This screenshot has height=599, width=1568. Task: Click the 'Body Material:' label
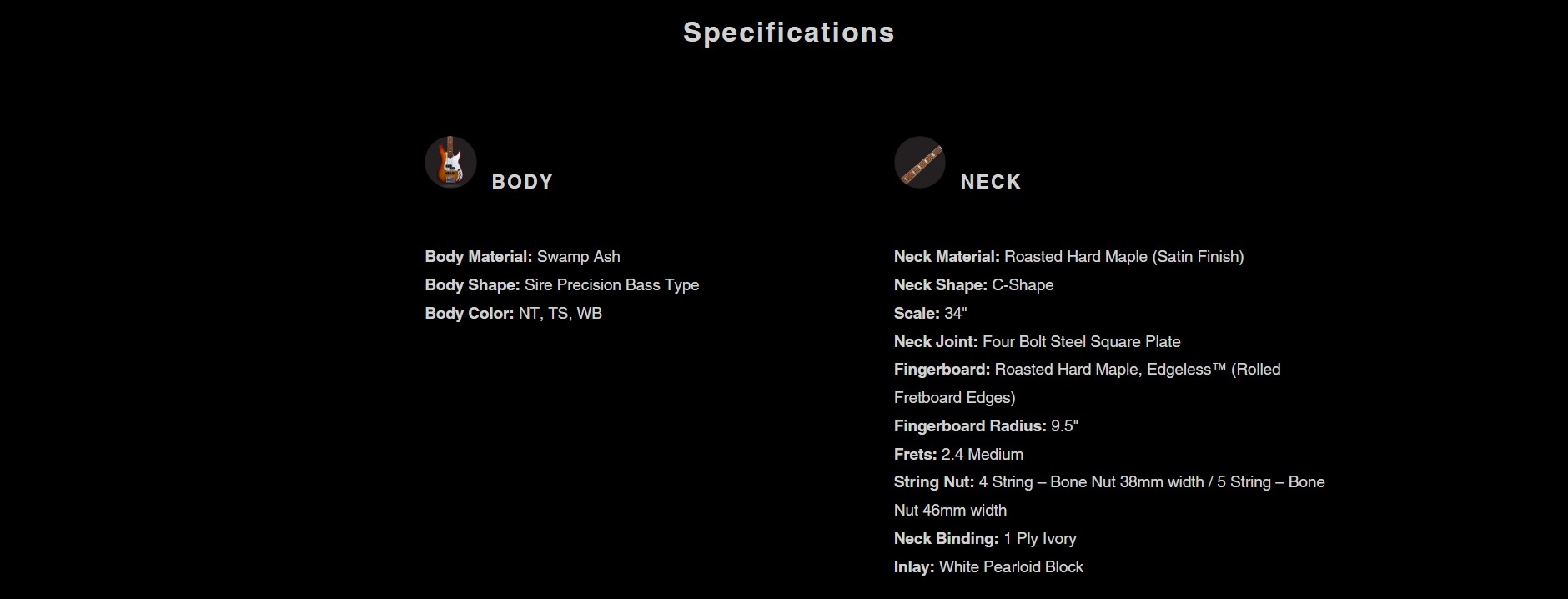[478, 257]
